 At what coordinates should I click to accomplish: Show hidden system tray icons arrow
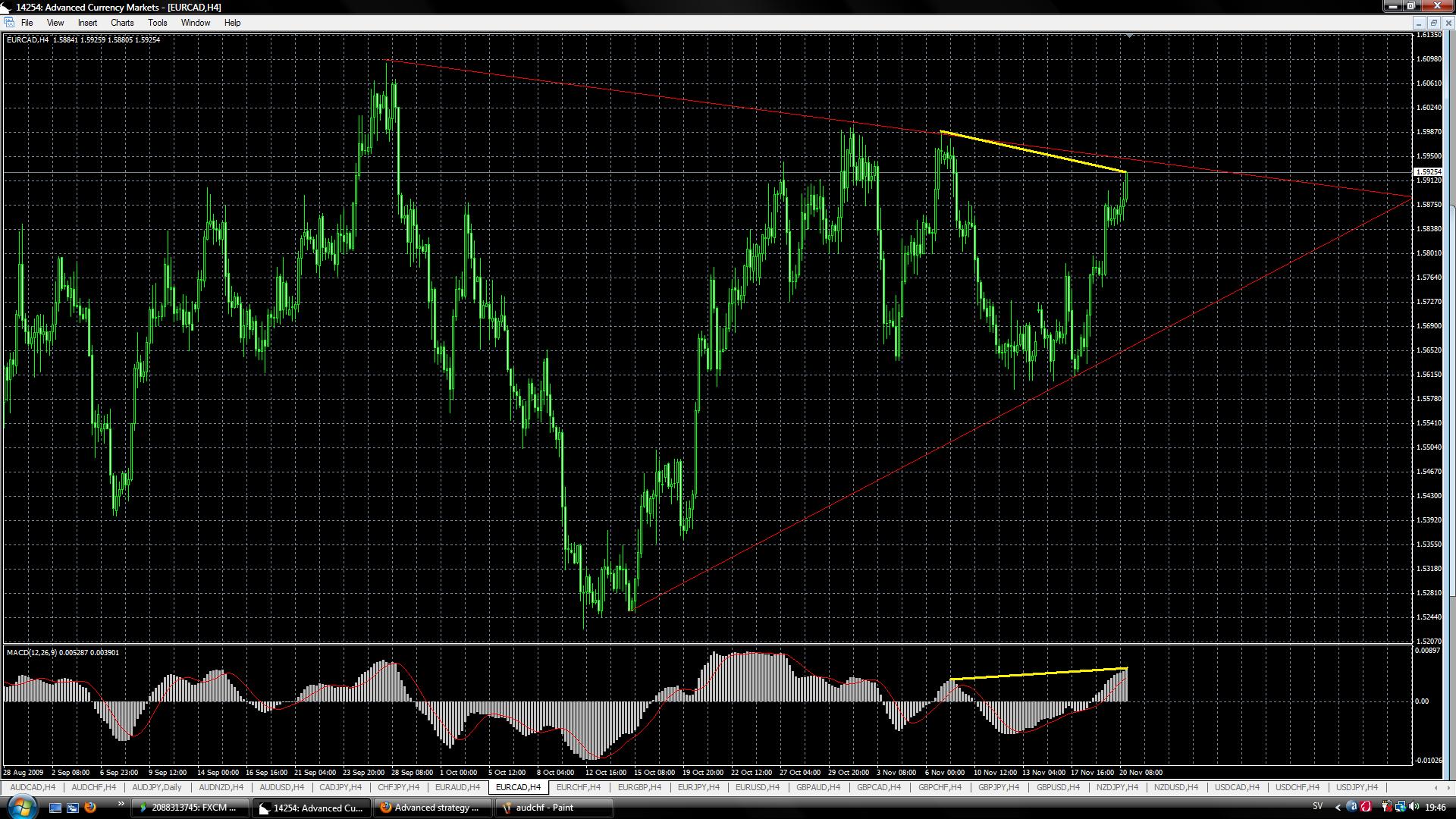(x=1338, y=807)
